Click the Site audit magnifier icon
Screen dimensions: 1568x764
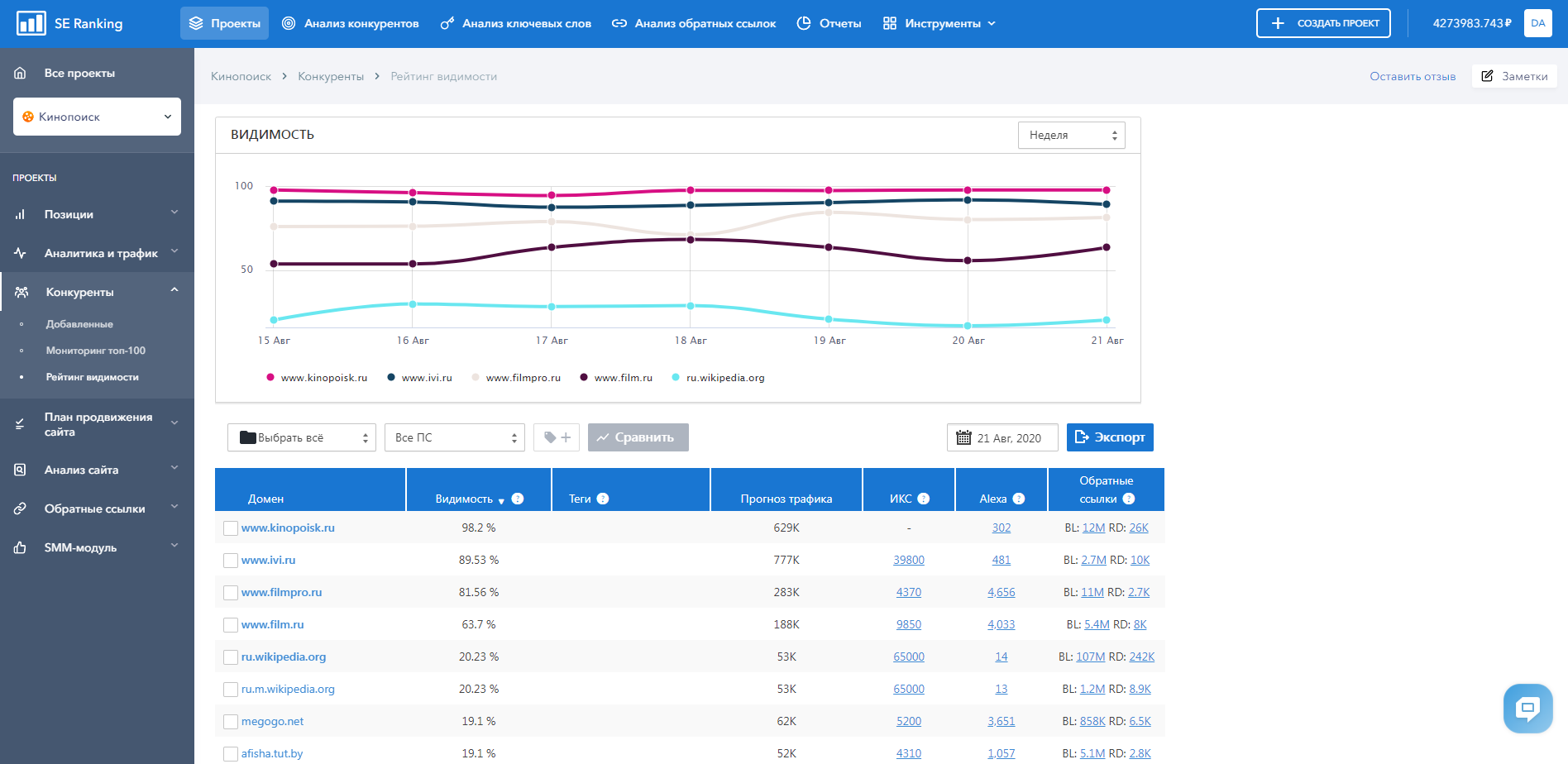pyautogui.click(x=21, y=470)
